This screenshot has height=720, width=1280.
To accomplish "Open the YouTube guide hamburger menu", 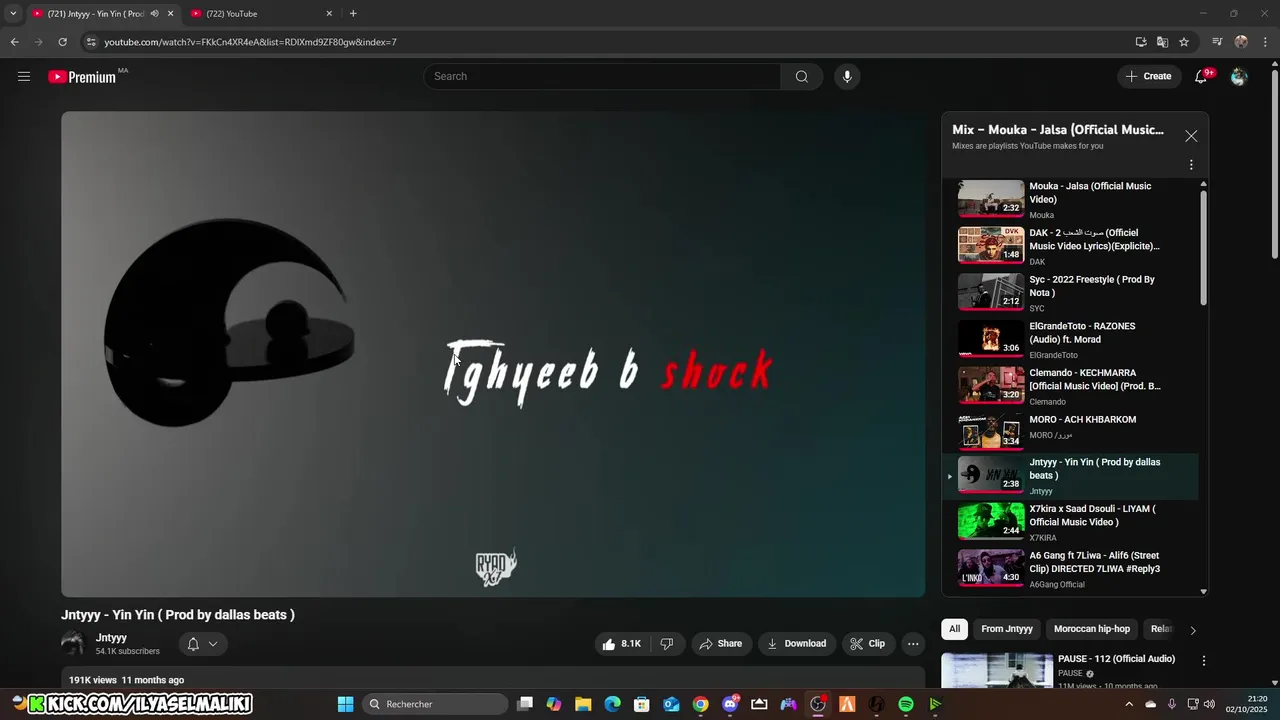I will pos(24,76).
